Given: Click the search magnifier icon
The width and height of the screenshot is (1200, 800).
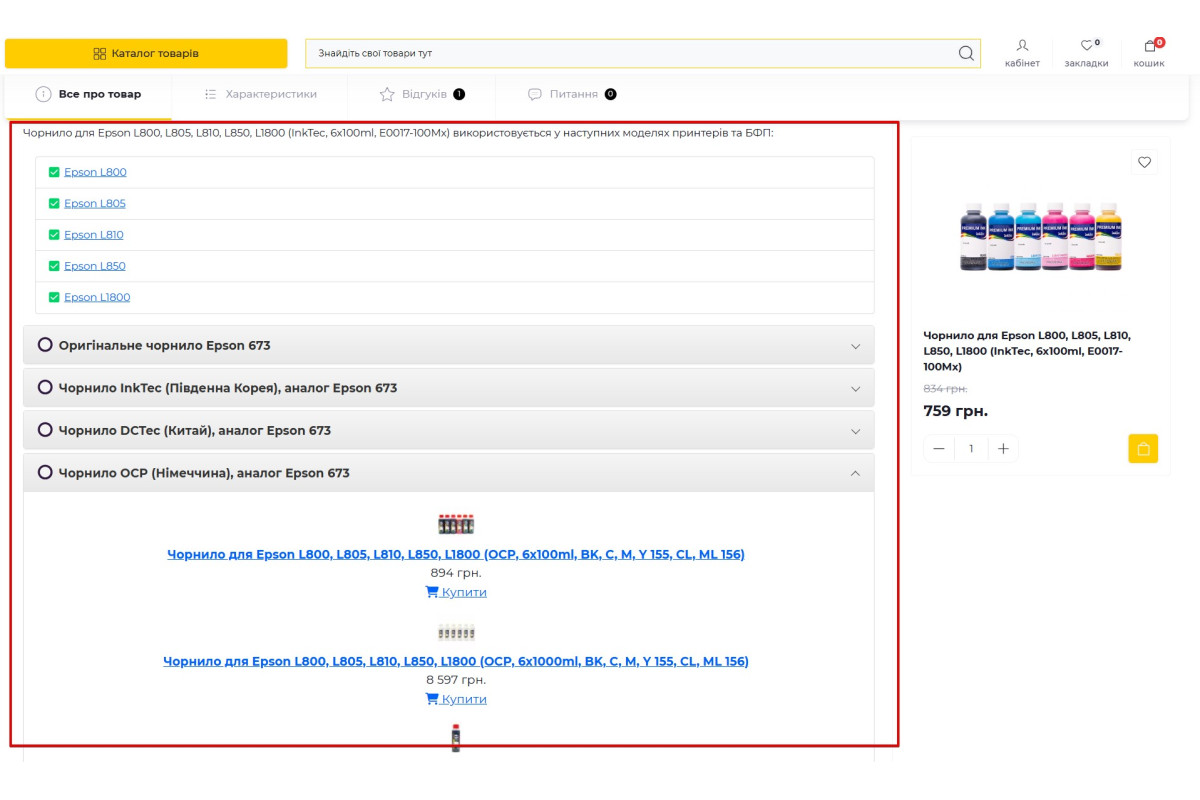Looking at the screenshot, I should tap(966, 53).
